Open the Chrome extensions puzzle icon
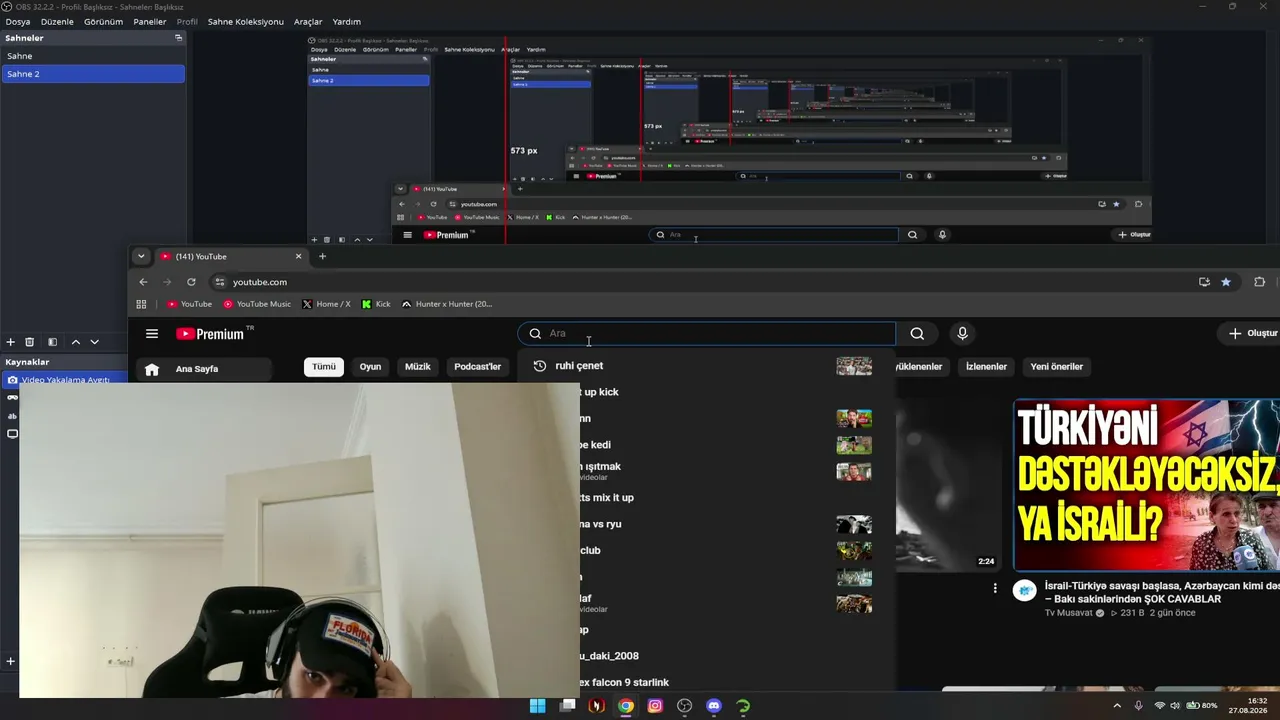1280x720 pixels. point(1259,282)
